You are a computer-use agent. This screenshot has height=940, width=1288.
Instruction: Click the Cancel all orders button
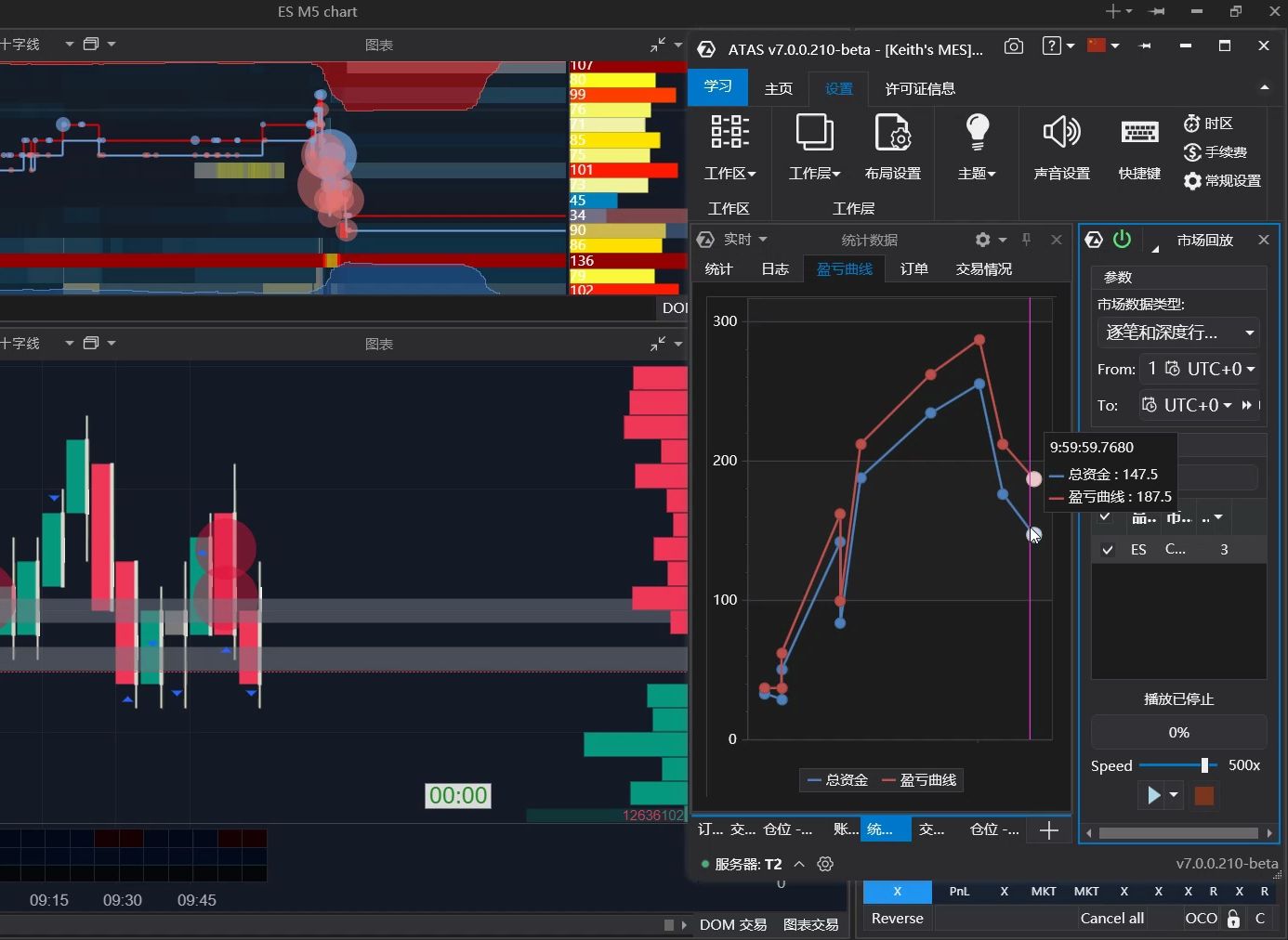coord(1112,919)
